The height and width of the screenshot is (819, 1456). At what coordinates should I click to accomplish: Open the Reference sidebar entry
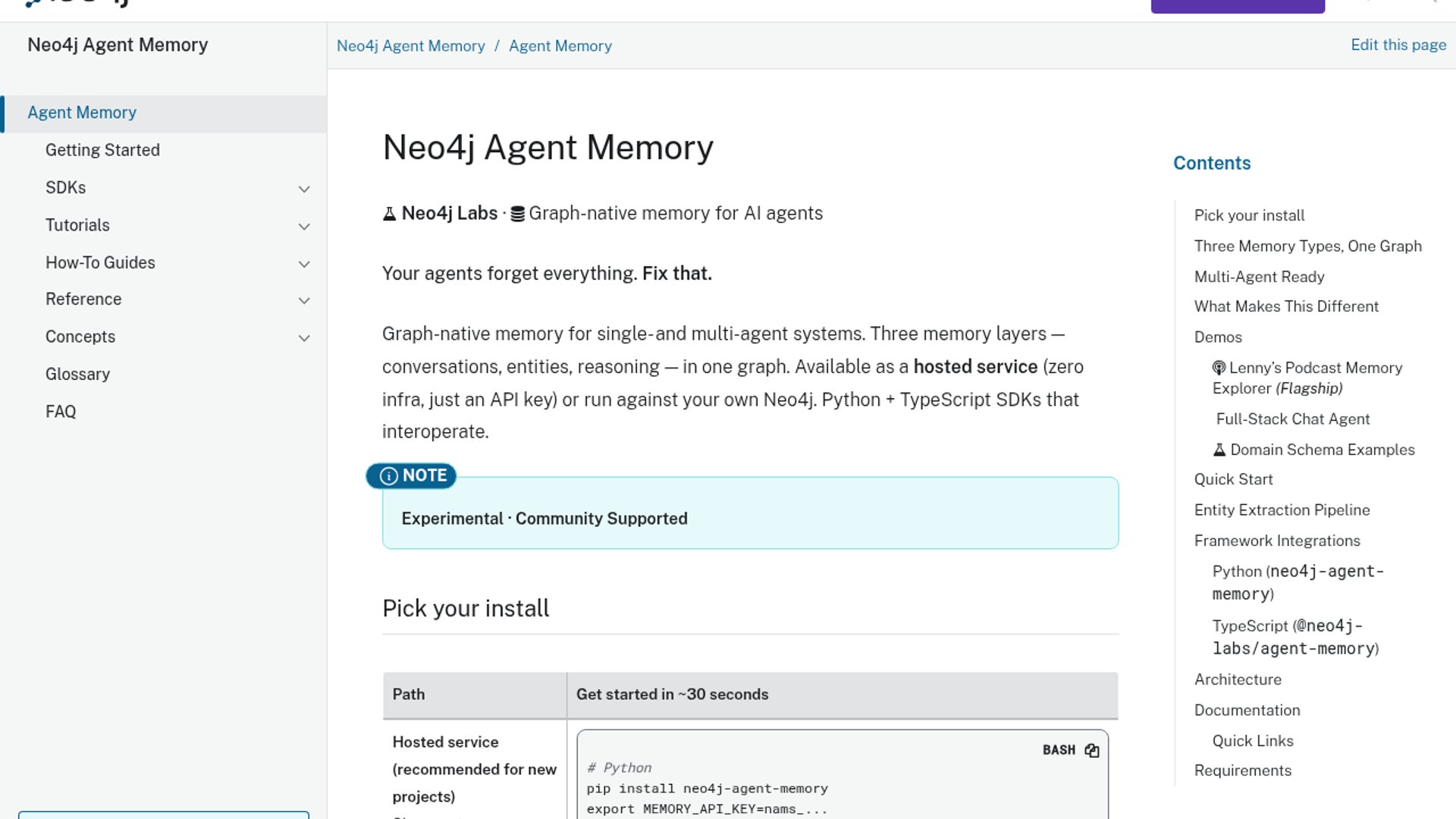(x=83, y=299)
